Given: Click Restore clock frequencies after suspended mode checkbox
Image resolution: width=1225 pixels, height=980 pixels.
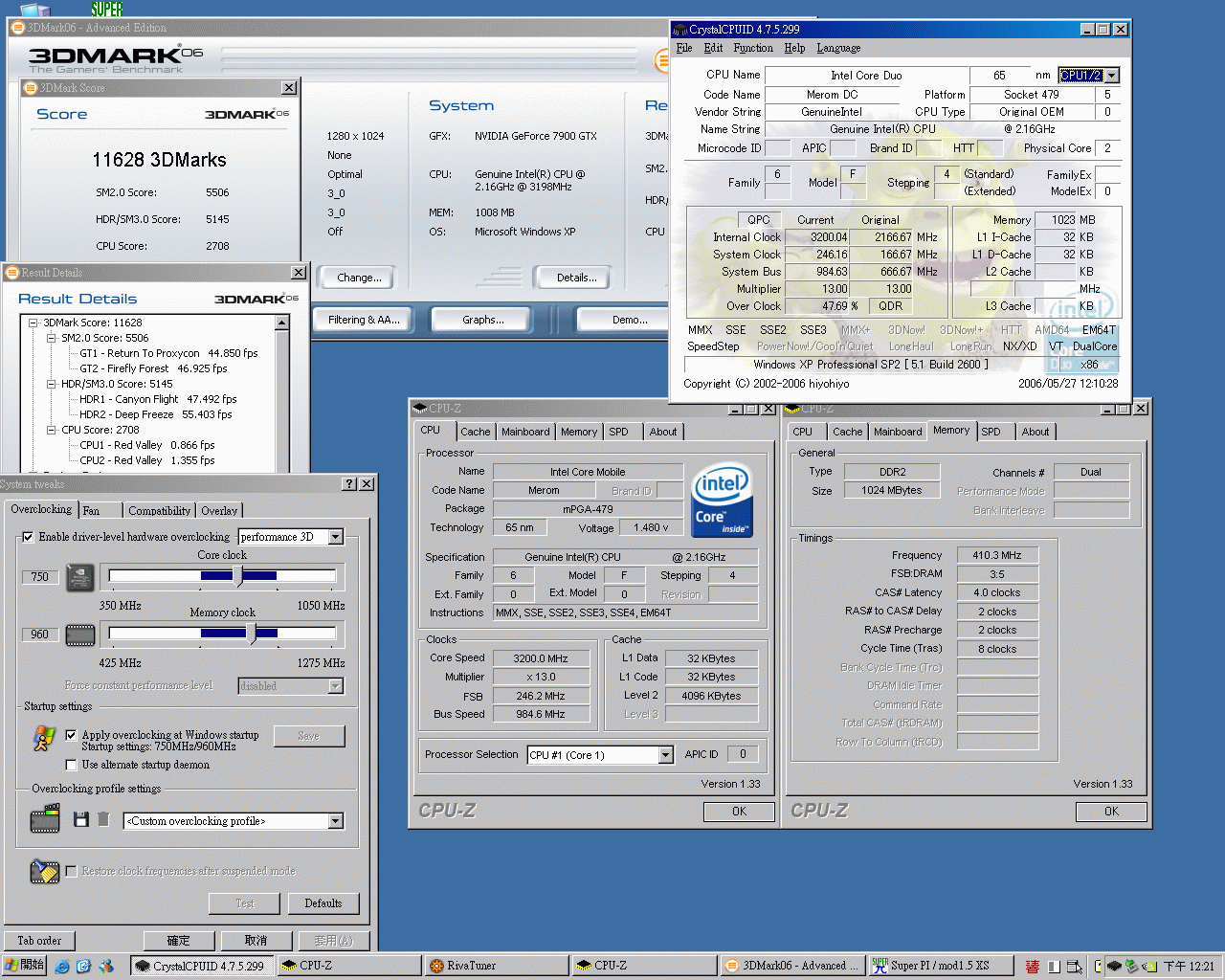Looking at the screenshot, I should pos(71,871).
